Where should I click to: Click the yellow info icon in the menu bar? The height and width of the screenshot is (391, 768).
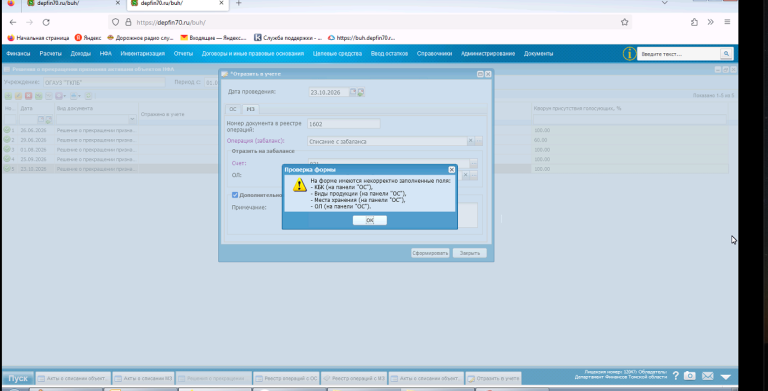[629, 53]
